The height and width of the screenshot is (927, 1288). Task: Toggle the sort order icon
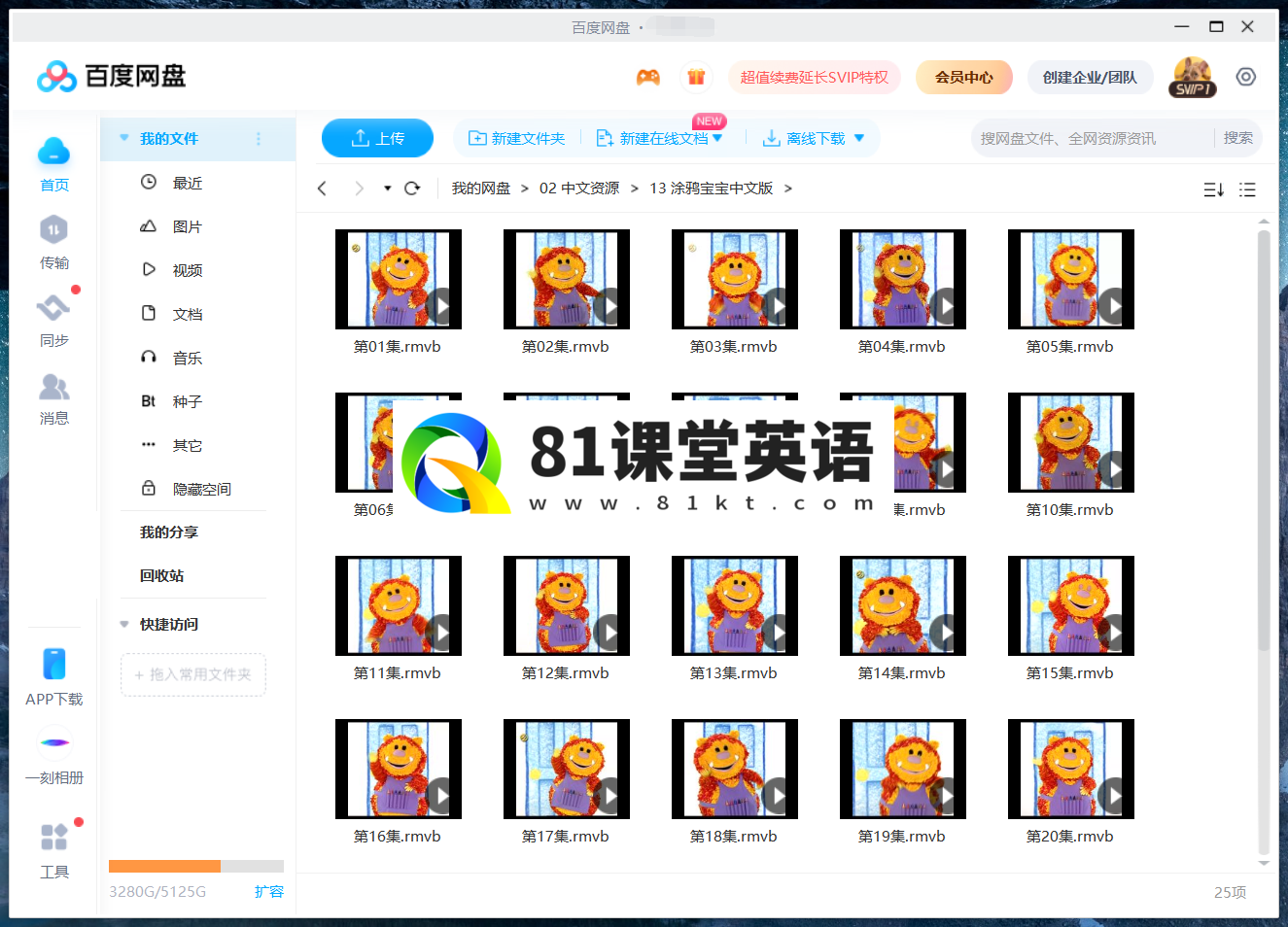pyautogui.click(x=1213, y=189)
